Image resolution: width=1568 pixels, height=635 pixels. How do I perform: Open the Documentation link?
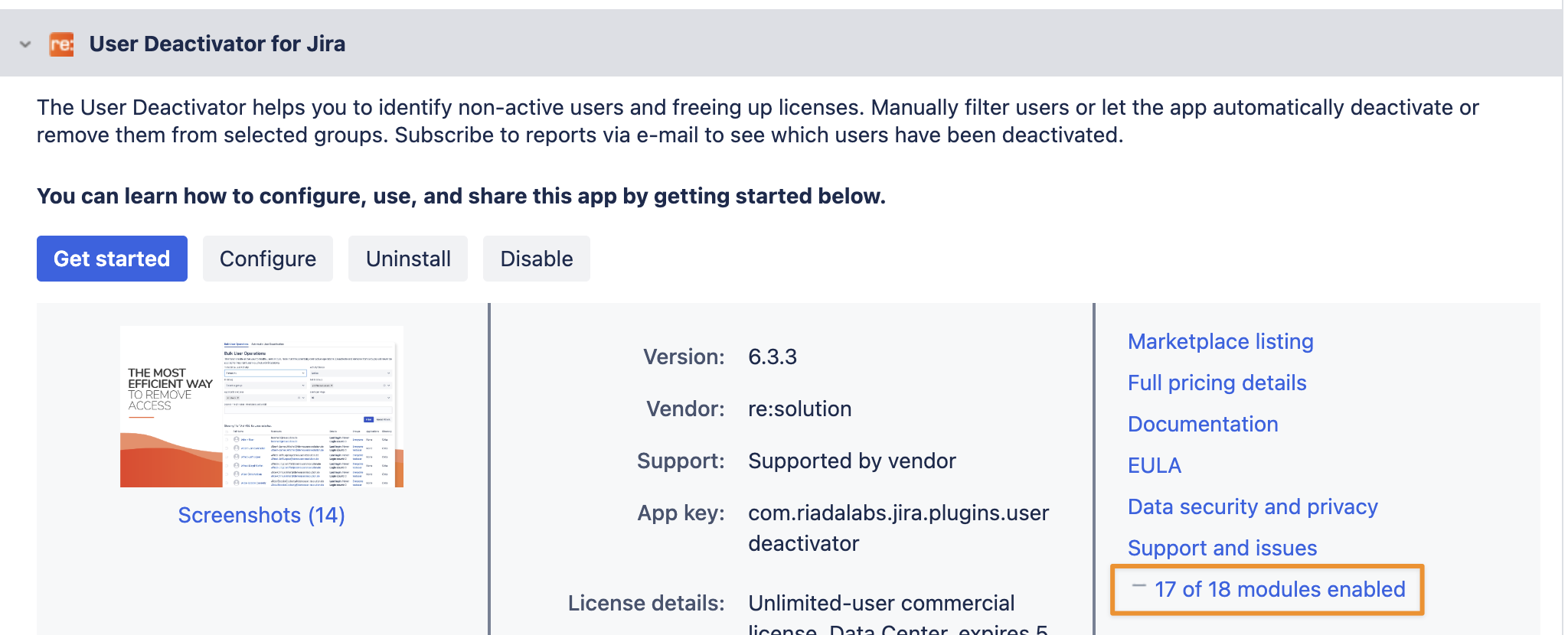point(1203,424)
